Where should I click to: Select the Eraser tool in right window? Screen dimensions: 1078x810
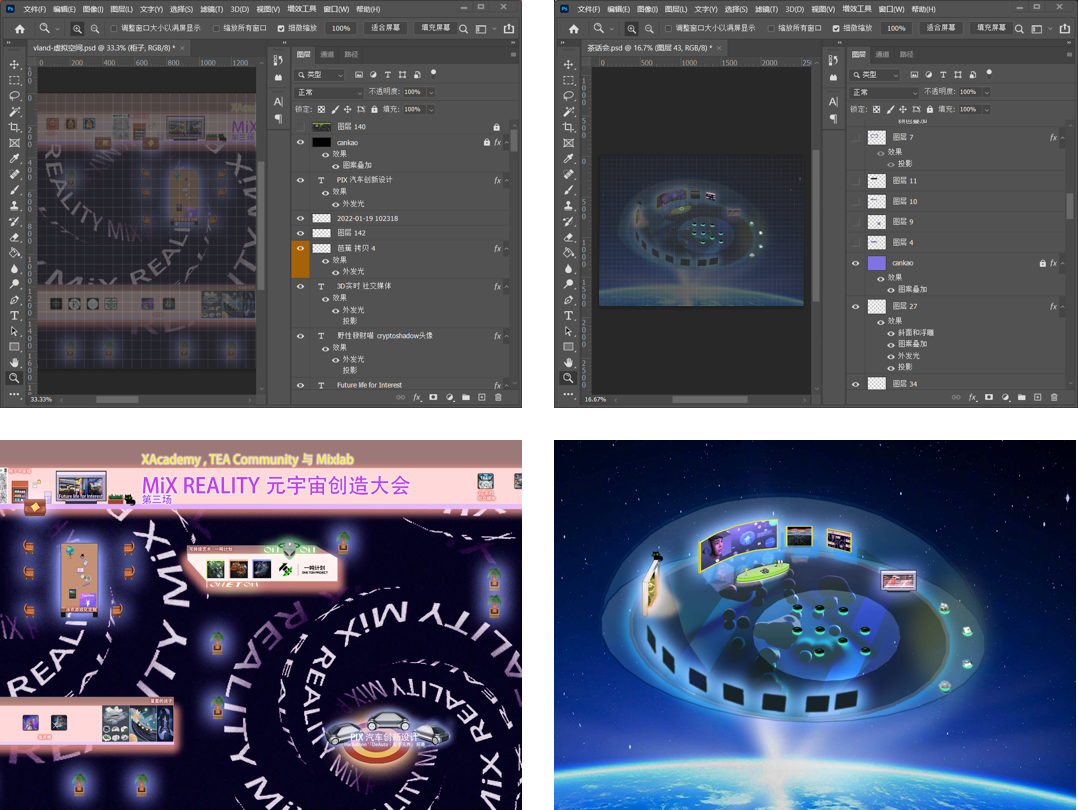pyautogui.click(x=569, y=237)
